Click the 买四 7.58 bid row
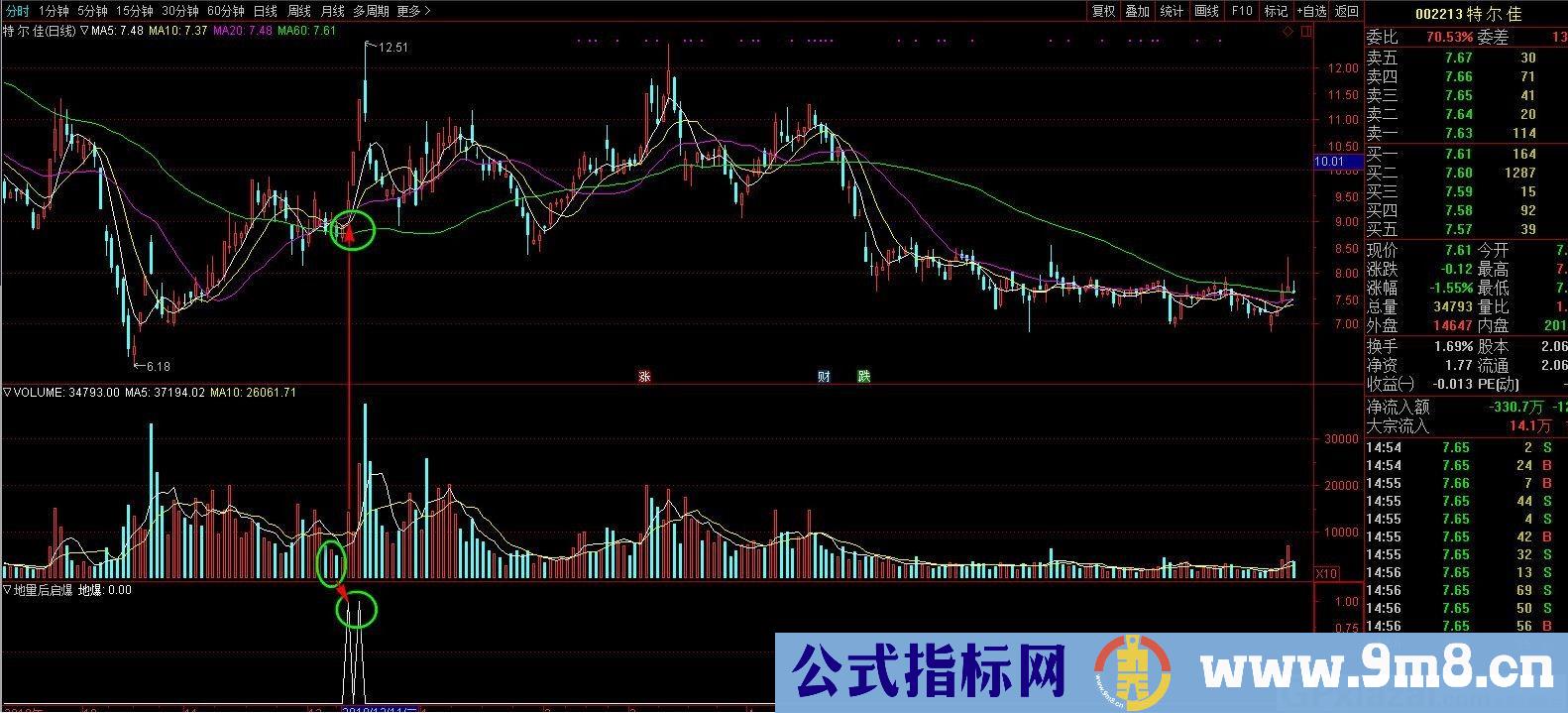The image size is (1568, 713). pos(1466,210)
